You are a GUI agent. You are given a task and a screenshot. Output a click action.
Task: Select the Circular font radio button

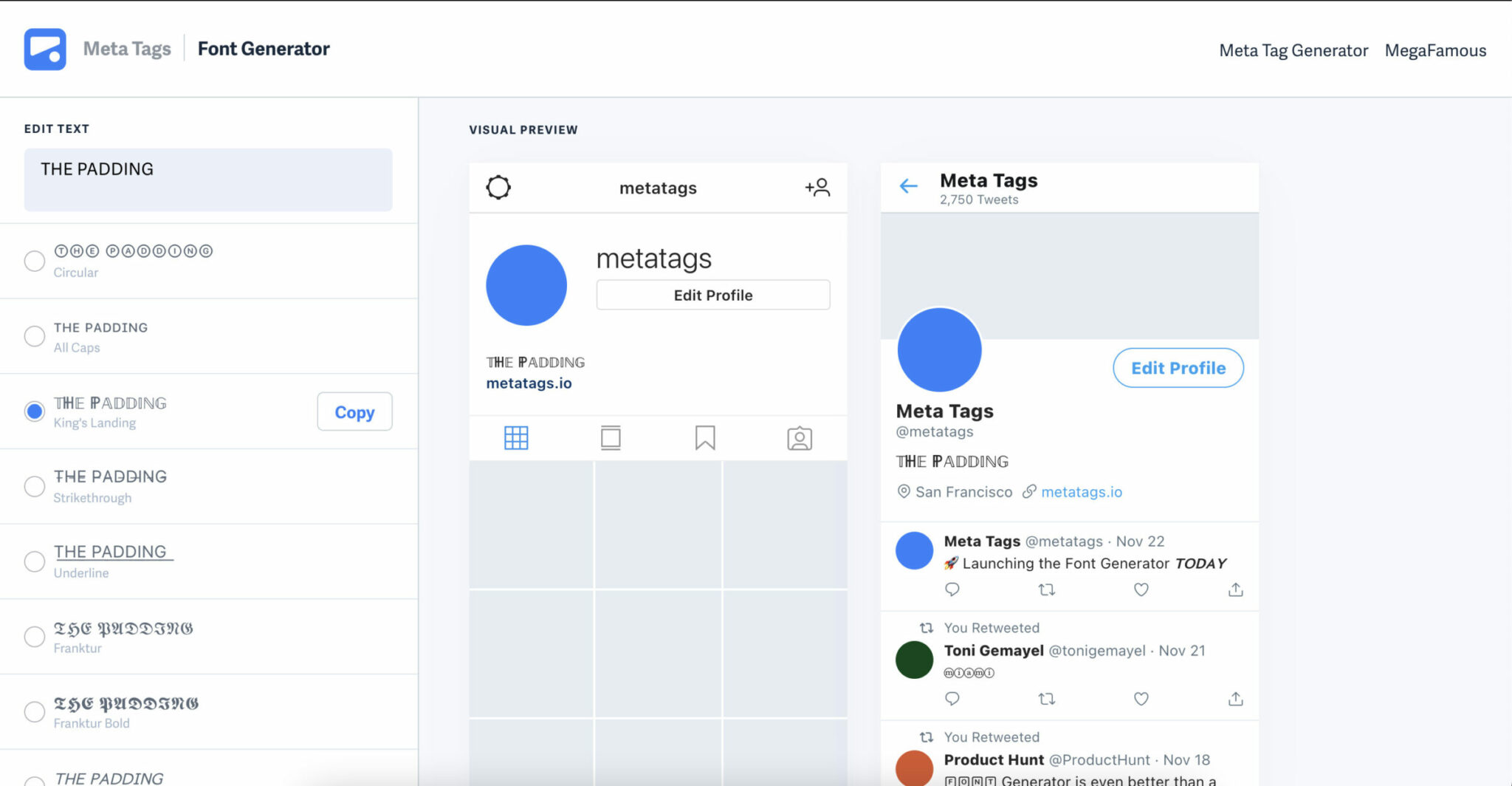[35, 261]
